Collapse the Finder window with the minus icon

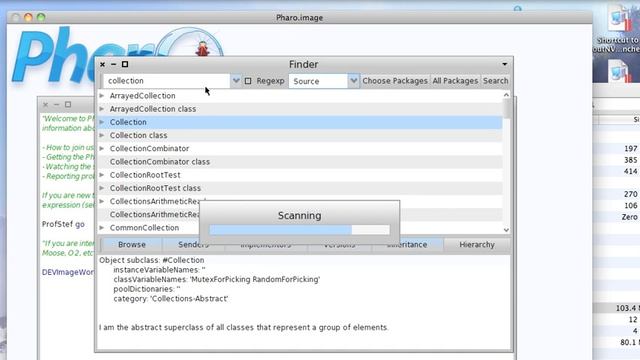pos(113,64)
